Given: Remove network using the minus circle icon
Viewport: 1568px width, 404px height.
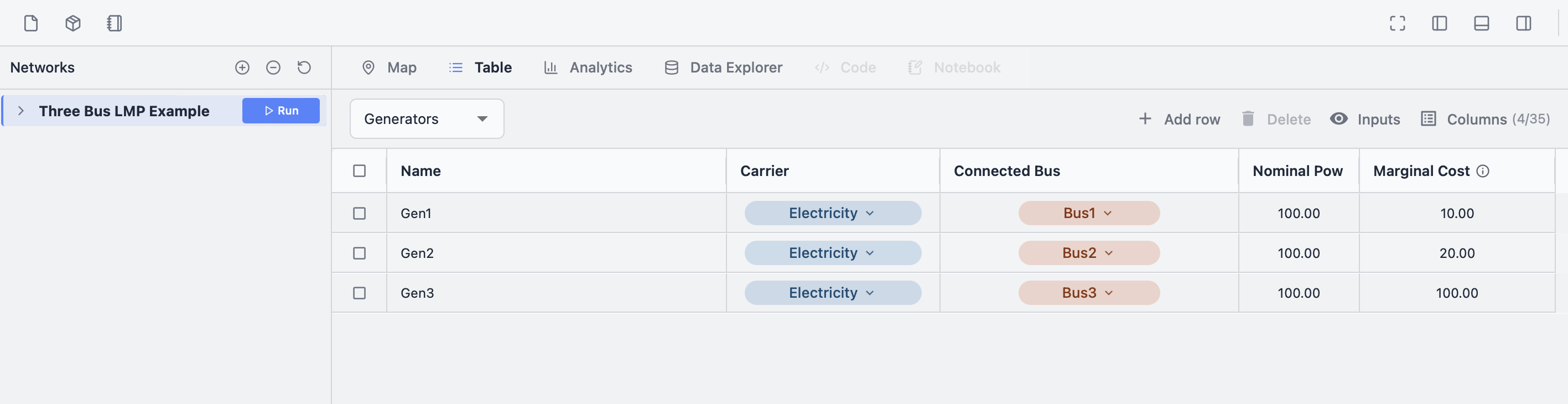Looking at the screenshot, I should (x=273, y=68).
